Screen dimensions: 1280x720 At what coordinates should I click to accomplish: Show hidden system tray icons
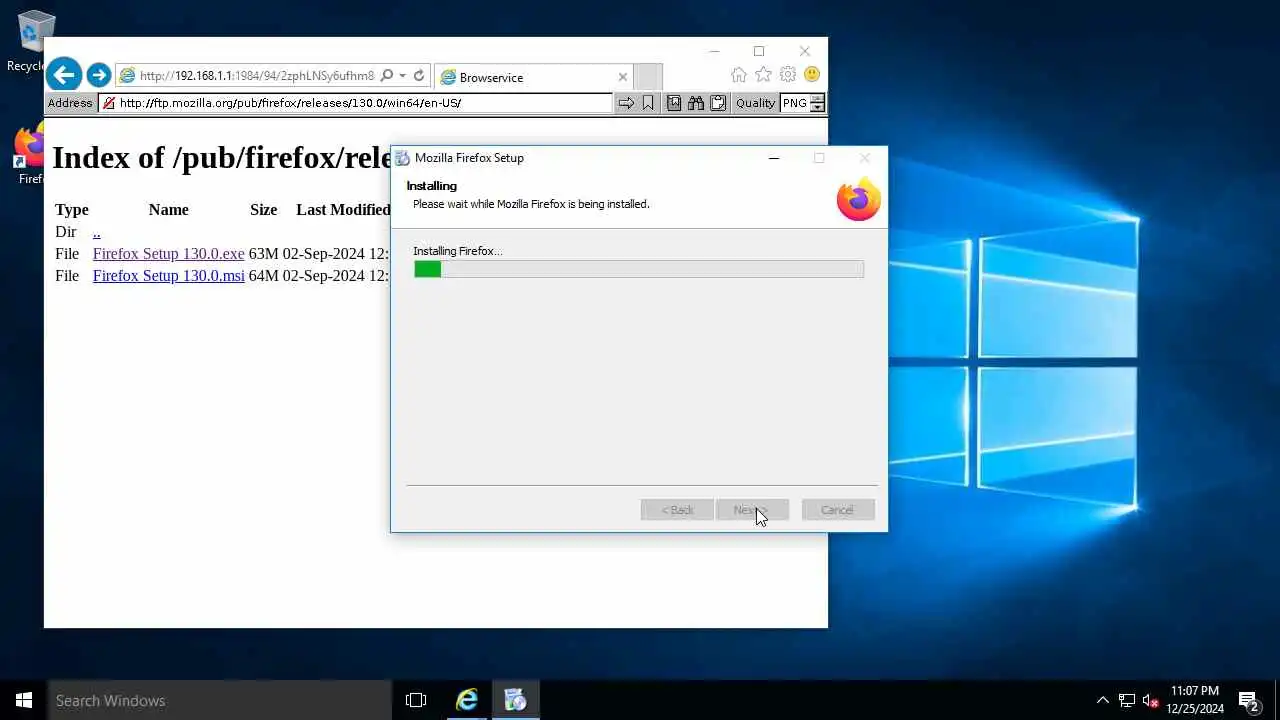point(1103,700)
